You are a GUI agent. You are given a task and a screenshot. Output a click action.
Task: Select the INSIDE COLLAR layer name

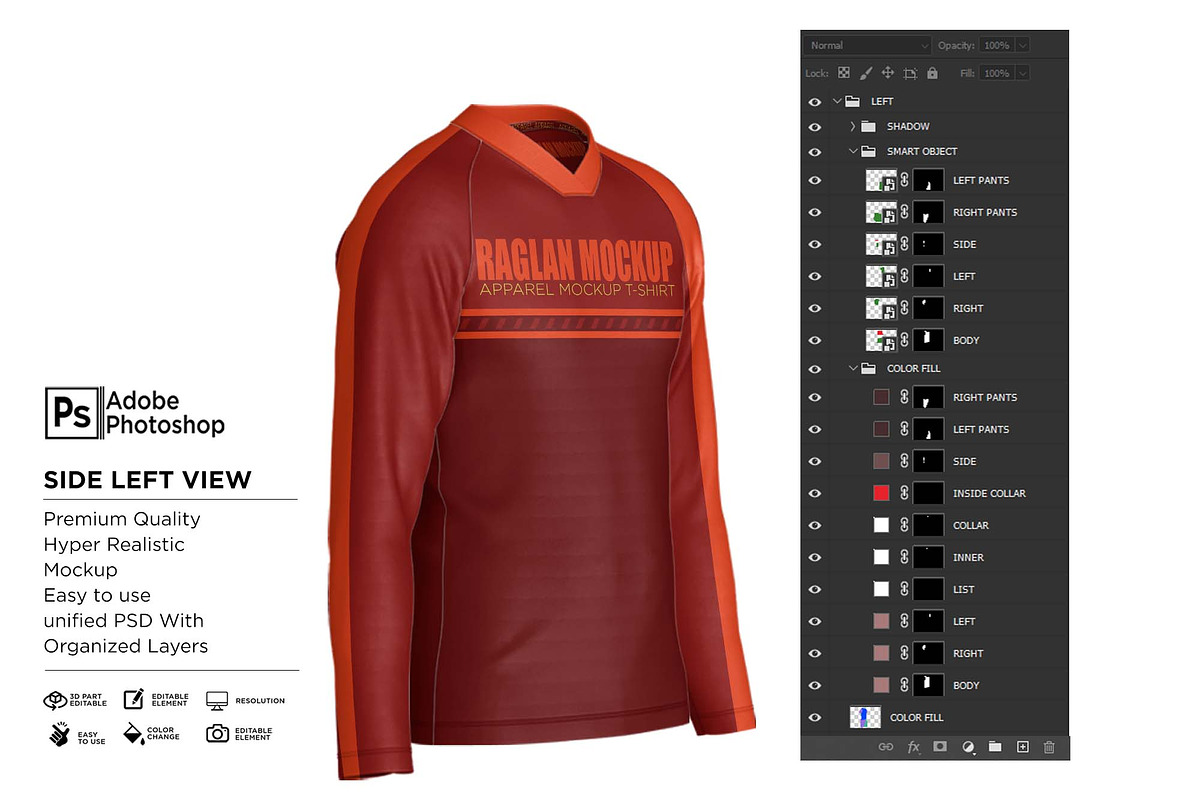coord(989,493)
